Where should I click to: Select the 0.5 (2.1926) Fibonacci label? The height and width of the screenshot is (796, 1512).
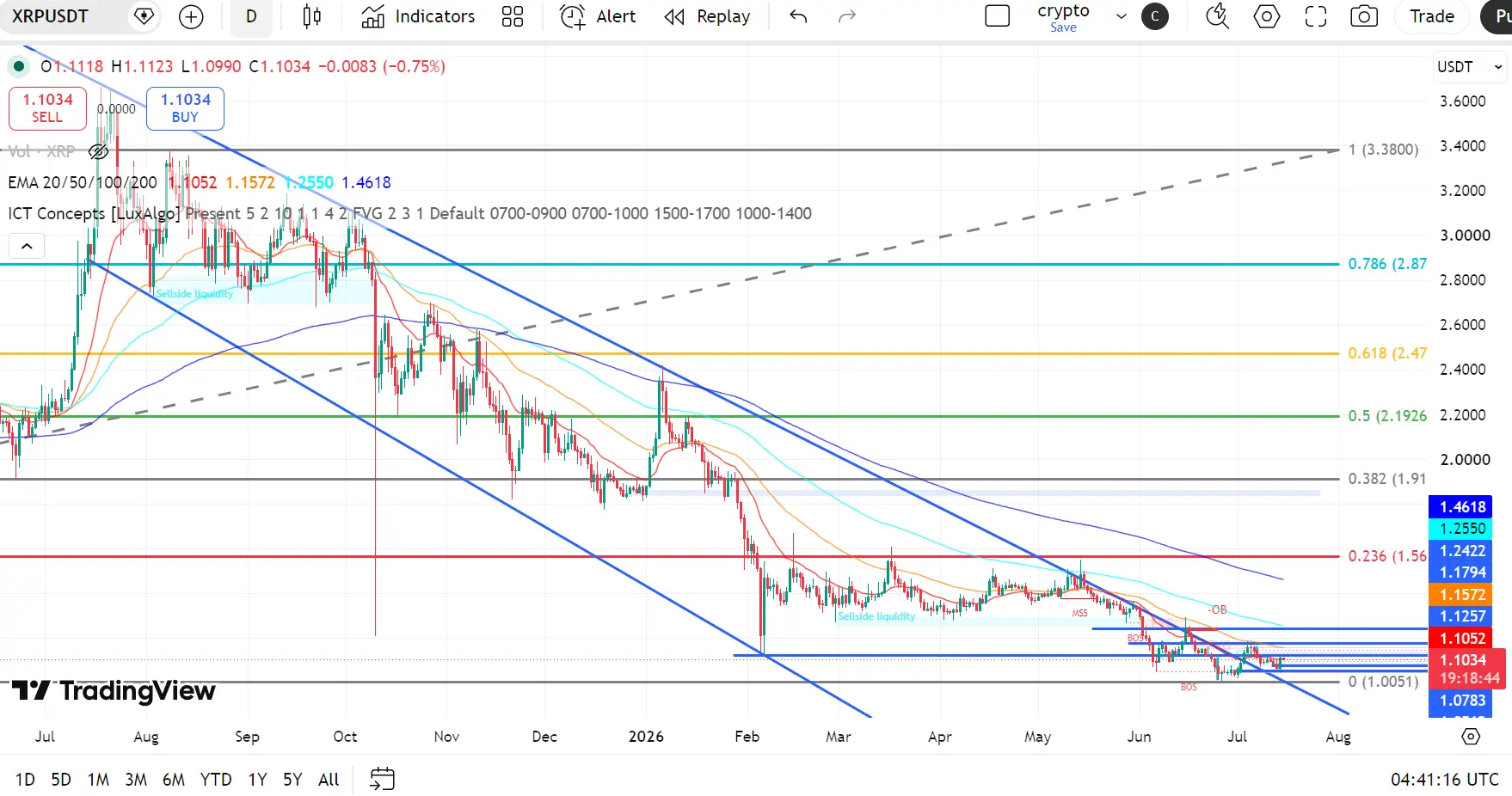(1387, 416)
